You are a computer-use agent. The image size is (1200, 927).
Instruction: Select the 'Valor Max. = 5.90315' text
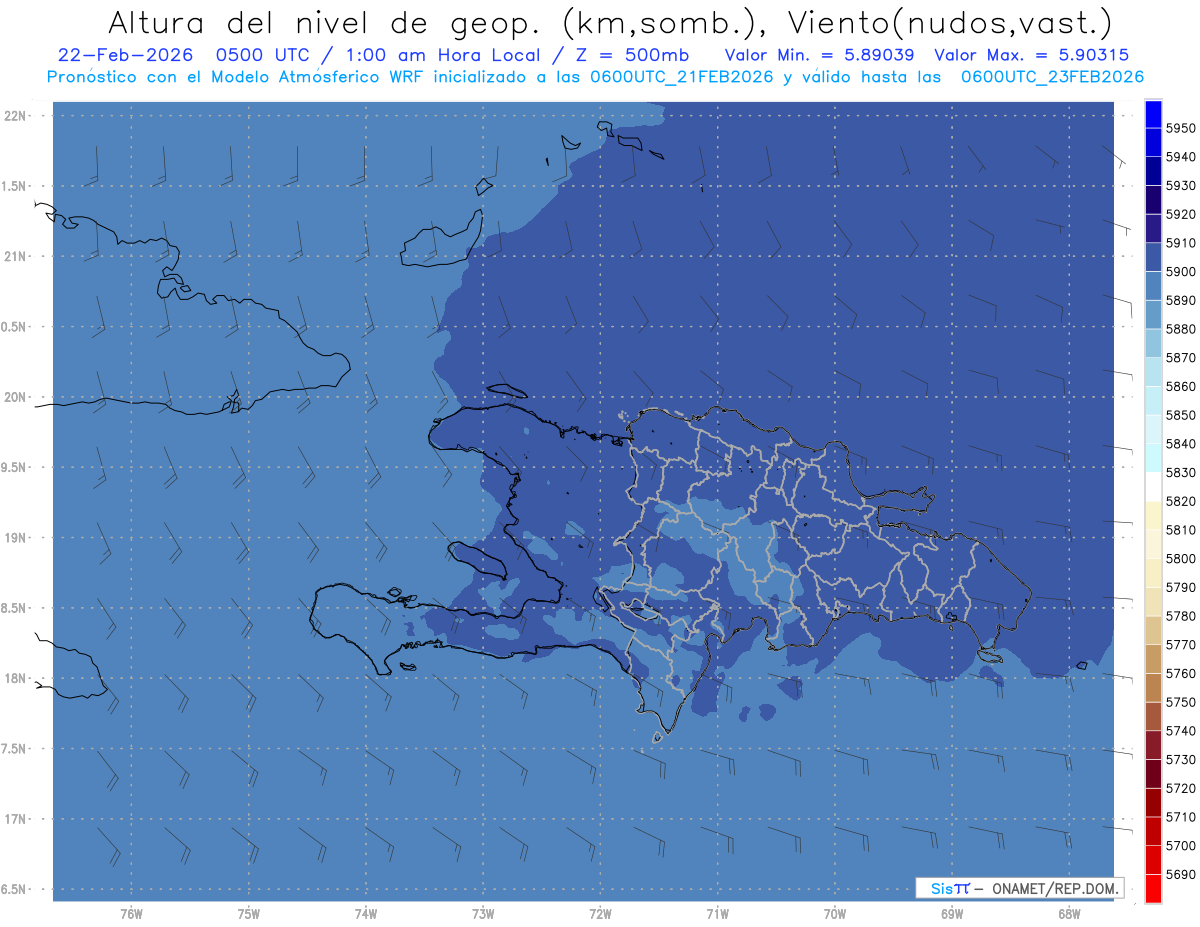point(1032,55)
